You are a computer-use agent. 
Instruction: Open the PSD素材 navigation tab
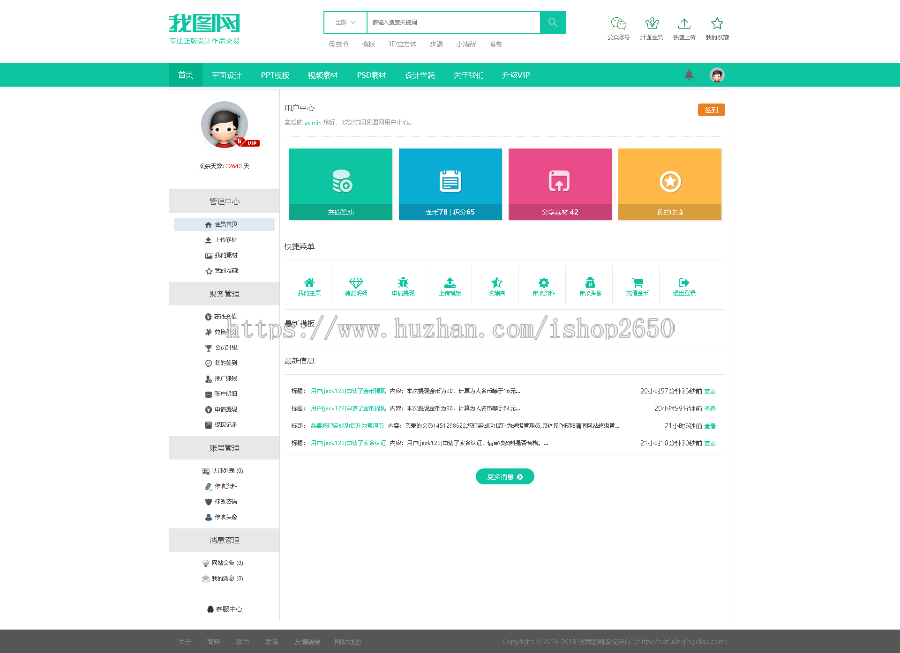pyautogui.click(x=371, y=75)
